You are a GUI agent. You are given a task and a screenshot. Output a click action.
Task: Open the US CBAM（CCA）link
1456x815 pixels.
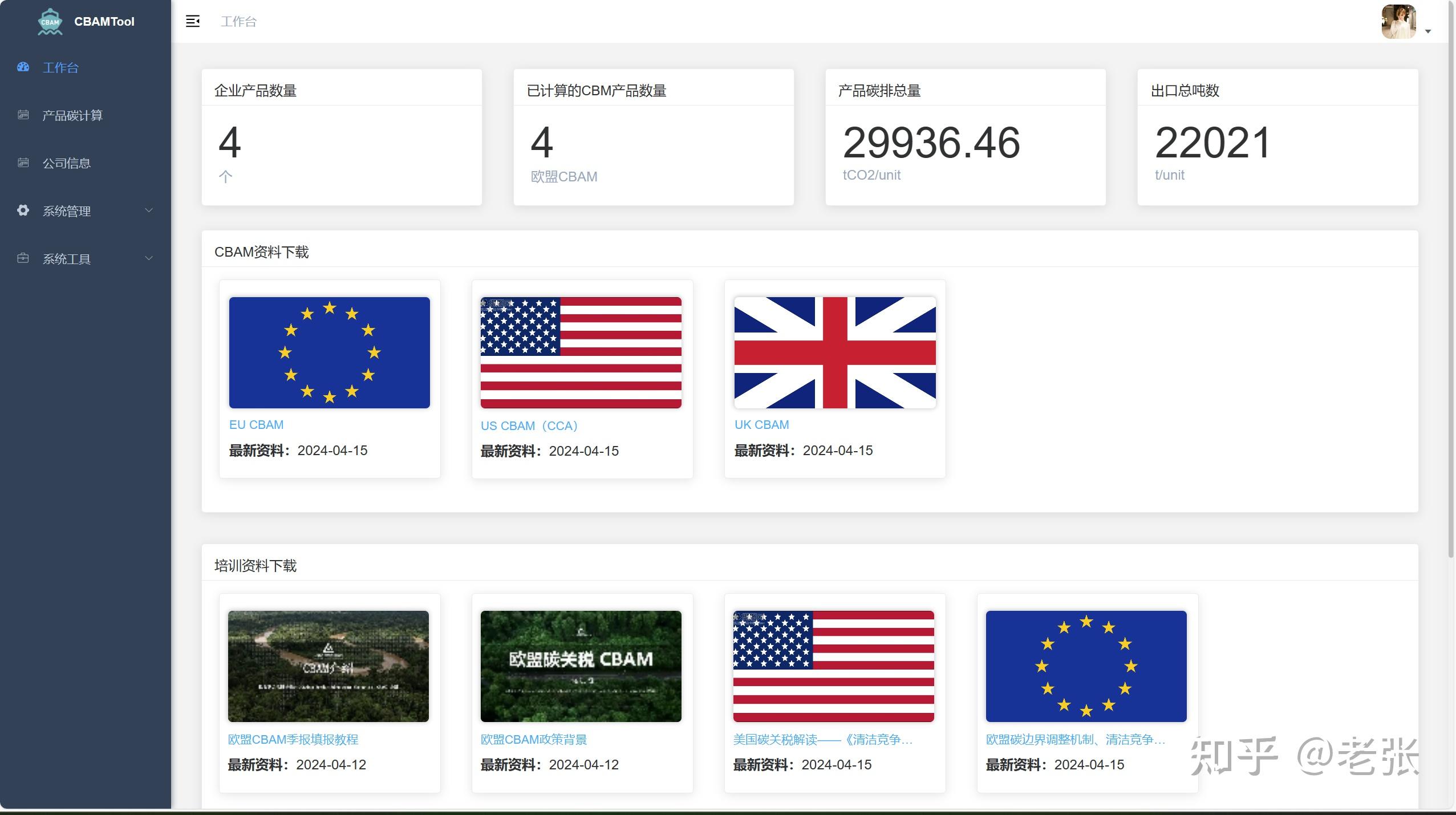tap(529, 426)
